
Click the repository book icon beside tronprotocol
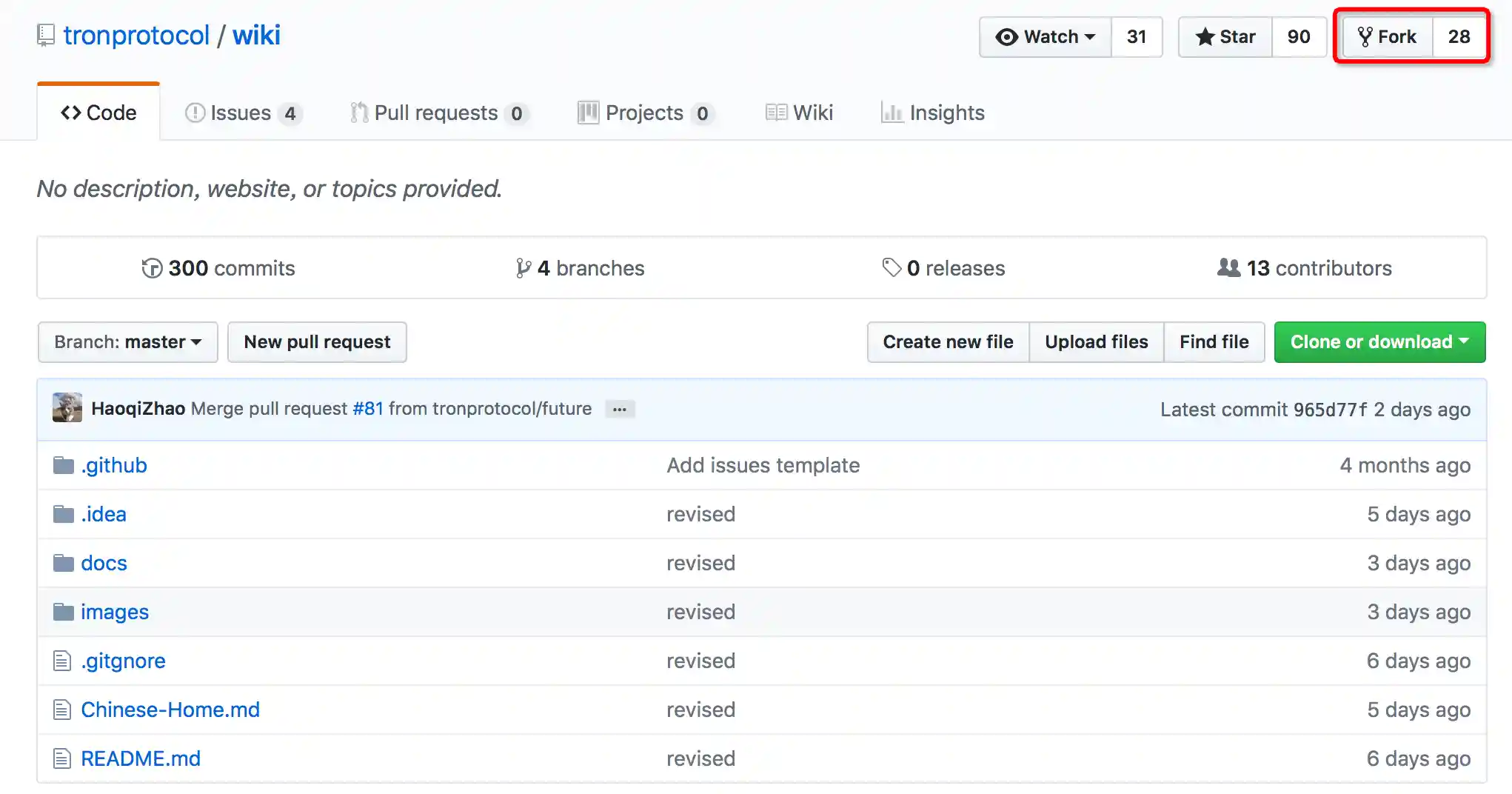[x=46, y=36]
